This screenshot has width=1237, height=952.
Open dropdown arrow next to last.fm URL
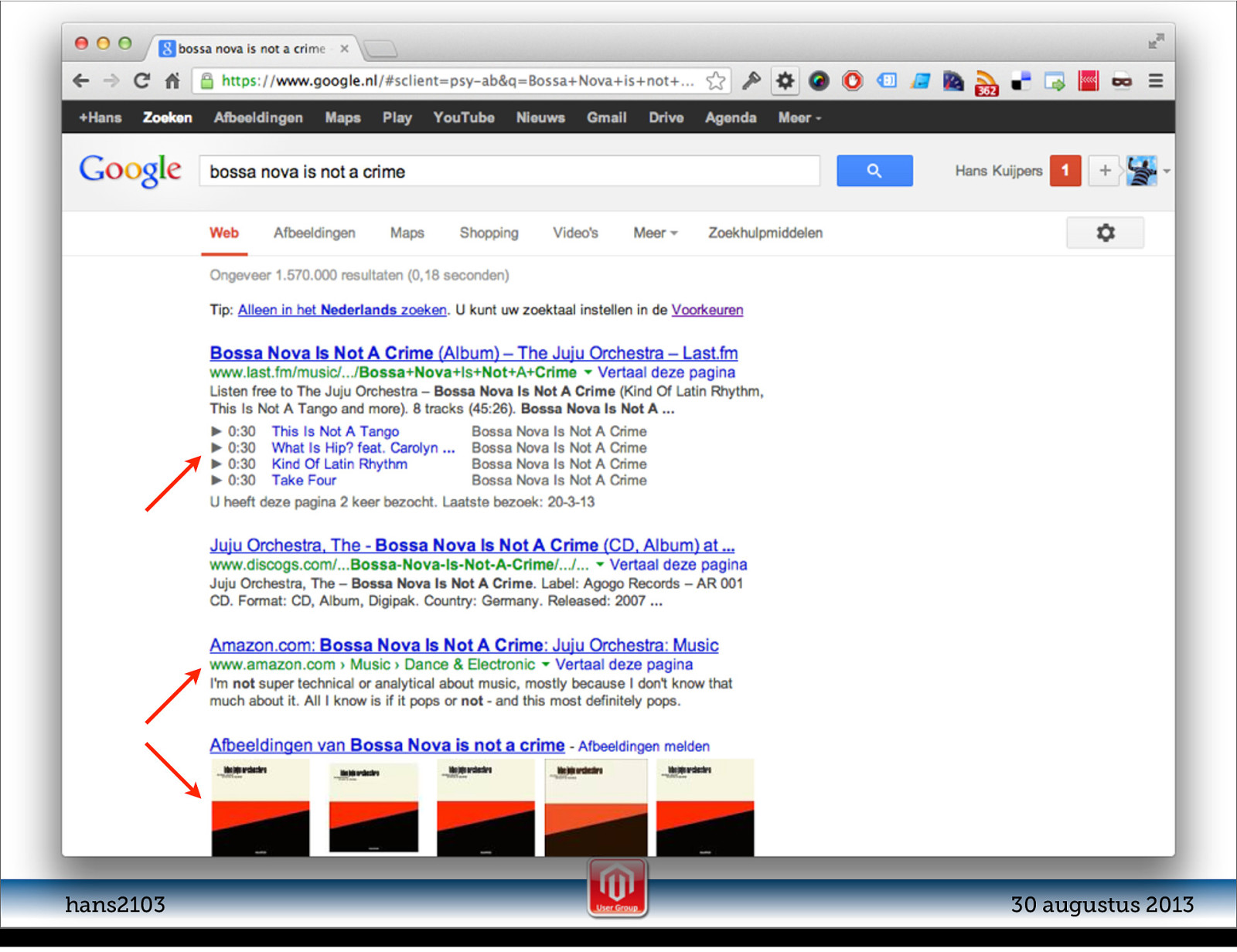(x=588, y=372)
